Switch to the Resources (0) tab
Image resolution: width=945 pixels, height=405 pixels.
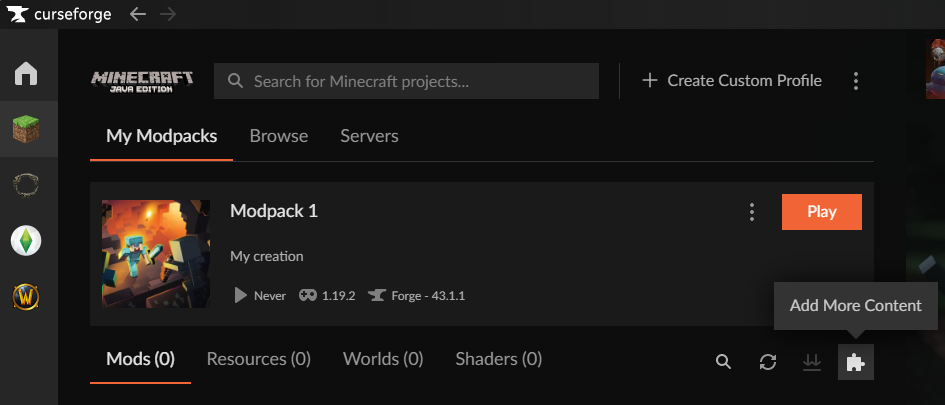click(x=259, y=359)
